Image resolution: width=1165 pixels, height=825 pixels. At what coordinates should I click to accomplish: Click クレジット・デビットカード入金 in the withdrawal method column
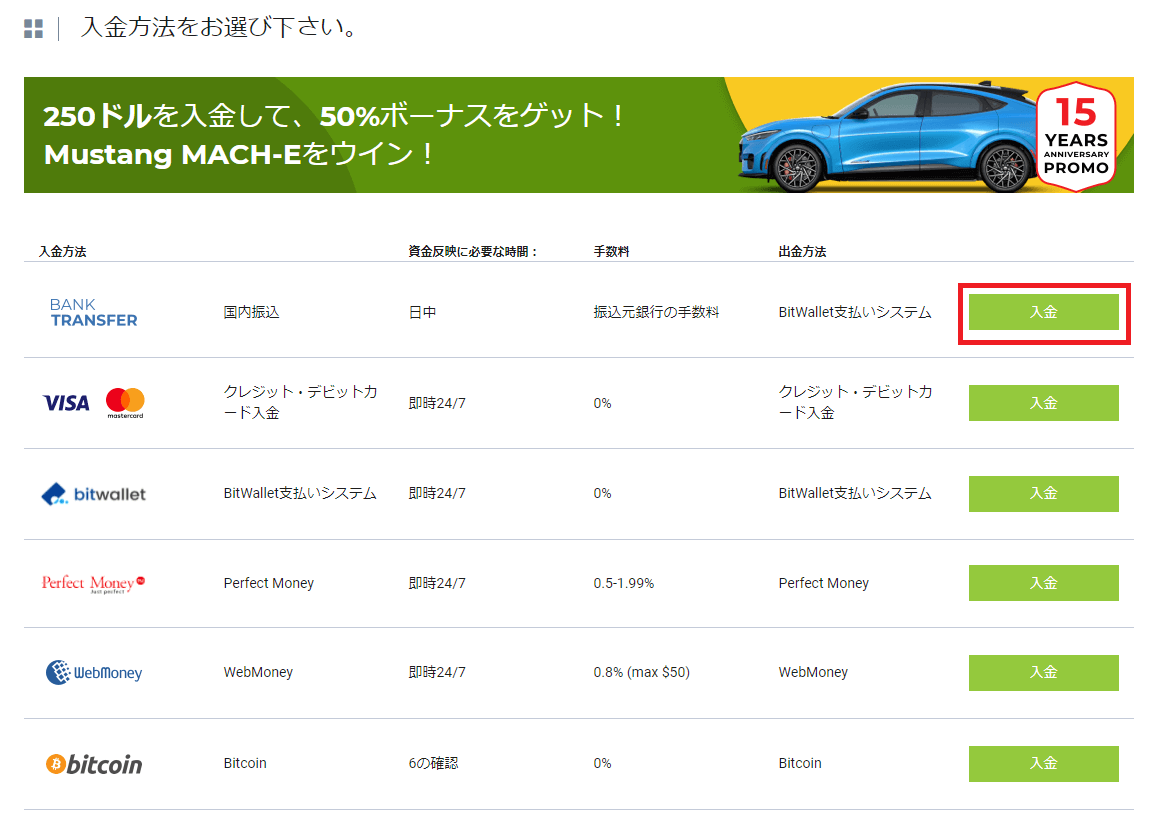tap(855, 402)
